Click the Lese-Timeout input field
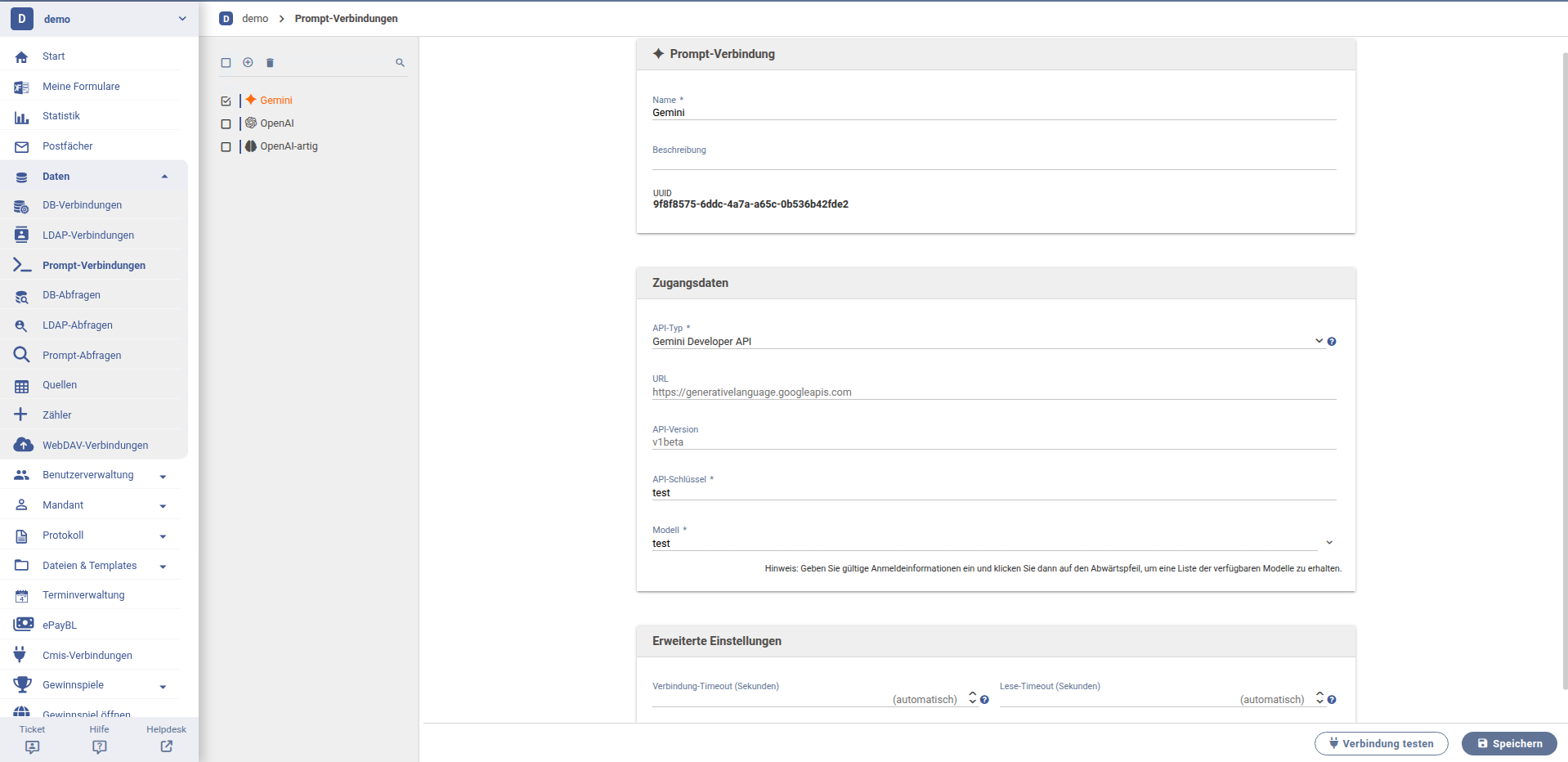 pos(1156,699)
